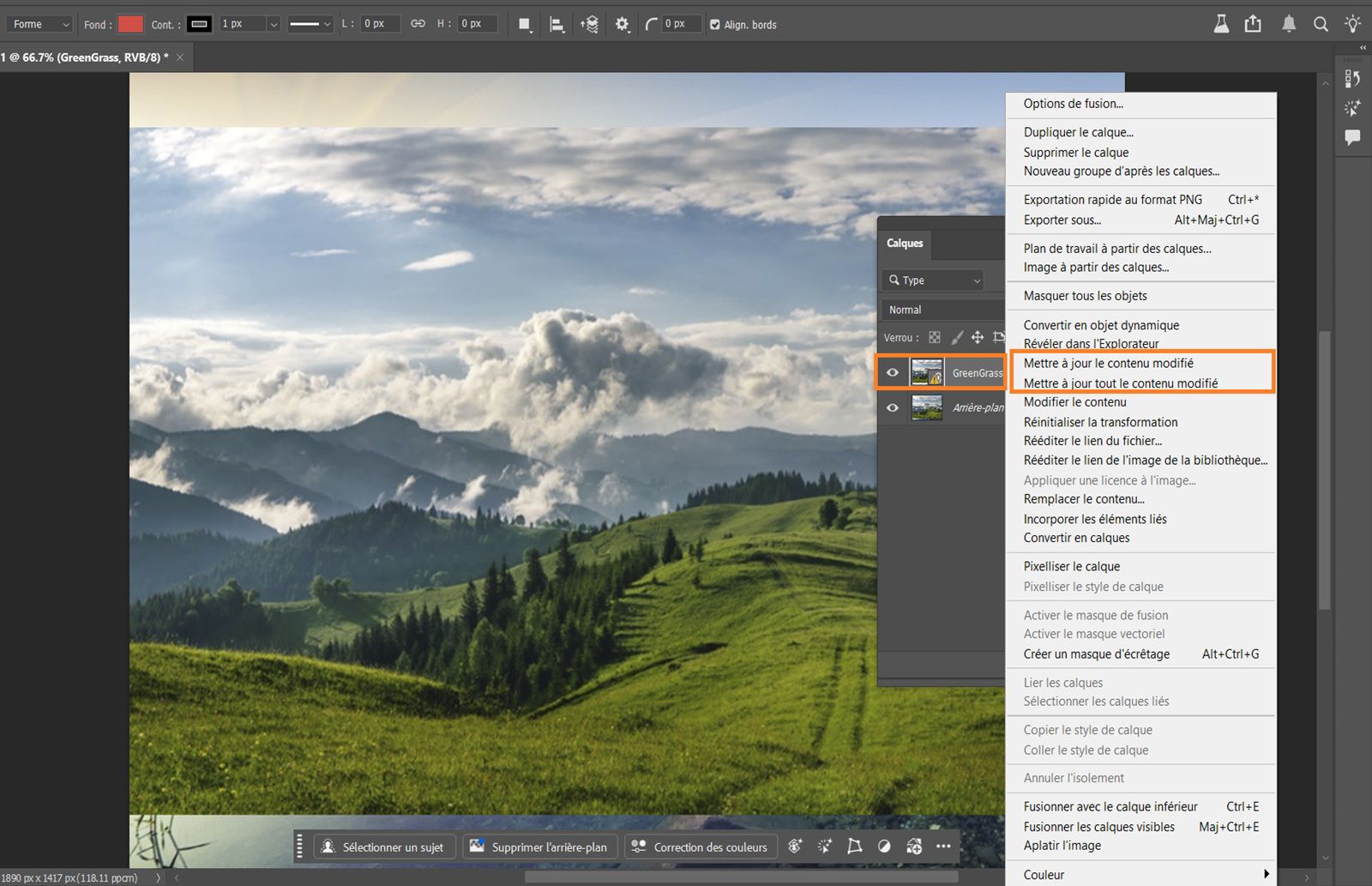Click the red Fond fill color swatch
Viewport: 1372px width, 886px height.
(130, 24)
